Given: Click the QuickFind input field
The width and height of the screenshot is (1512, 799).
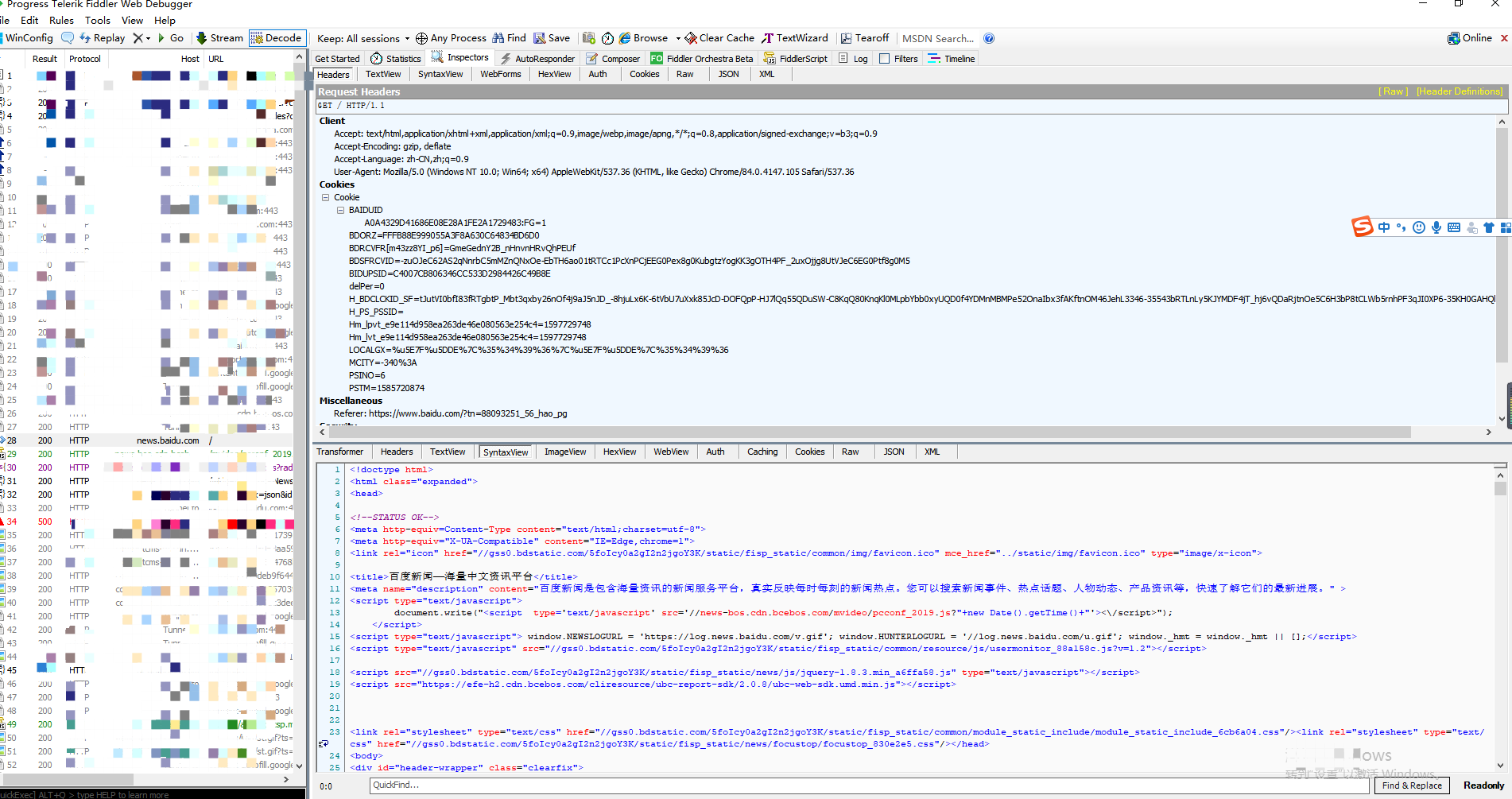Looking at the screenshot, I should (x=870, y=785).
